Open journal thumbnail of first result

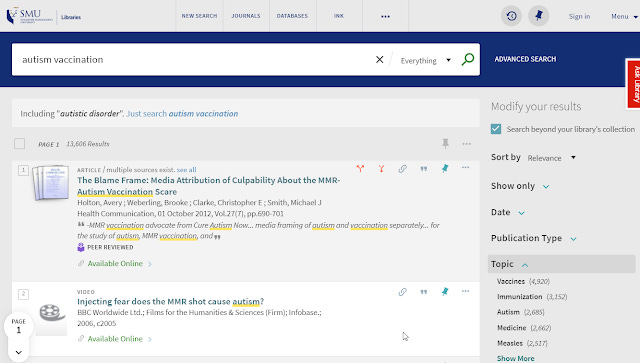(51, 183)
